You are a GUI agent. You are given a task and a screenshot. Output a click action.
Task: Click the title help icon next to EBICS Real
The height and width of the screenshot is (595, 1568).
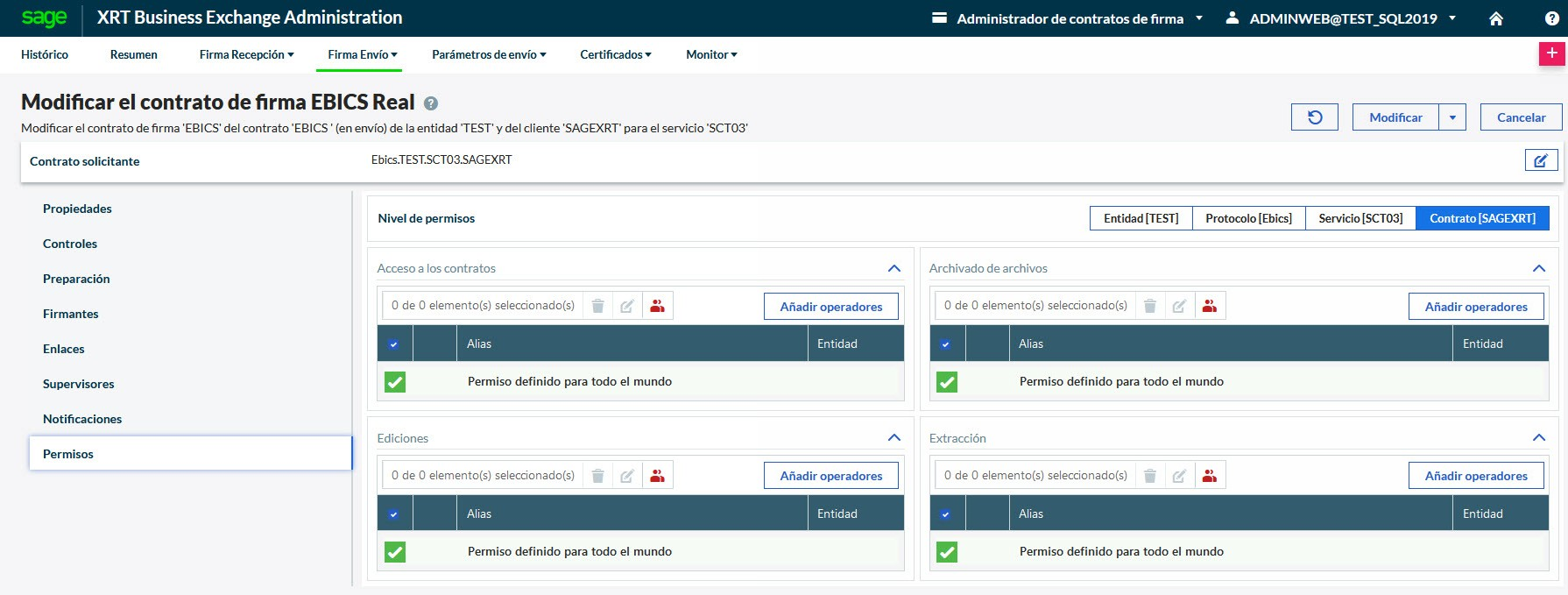(431, 103)
